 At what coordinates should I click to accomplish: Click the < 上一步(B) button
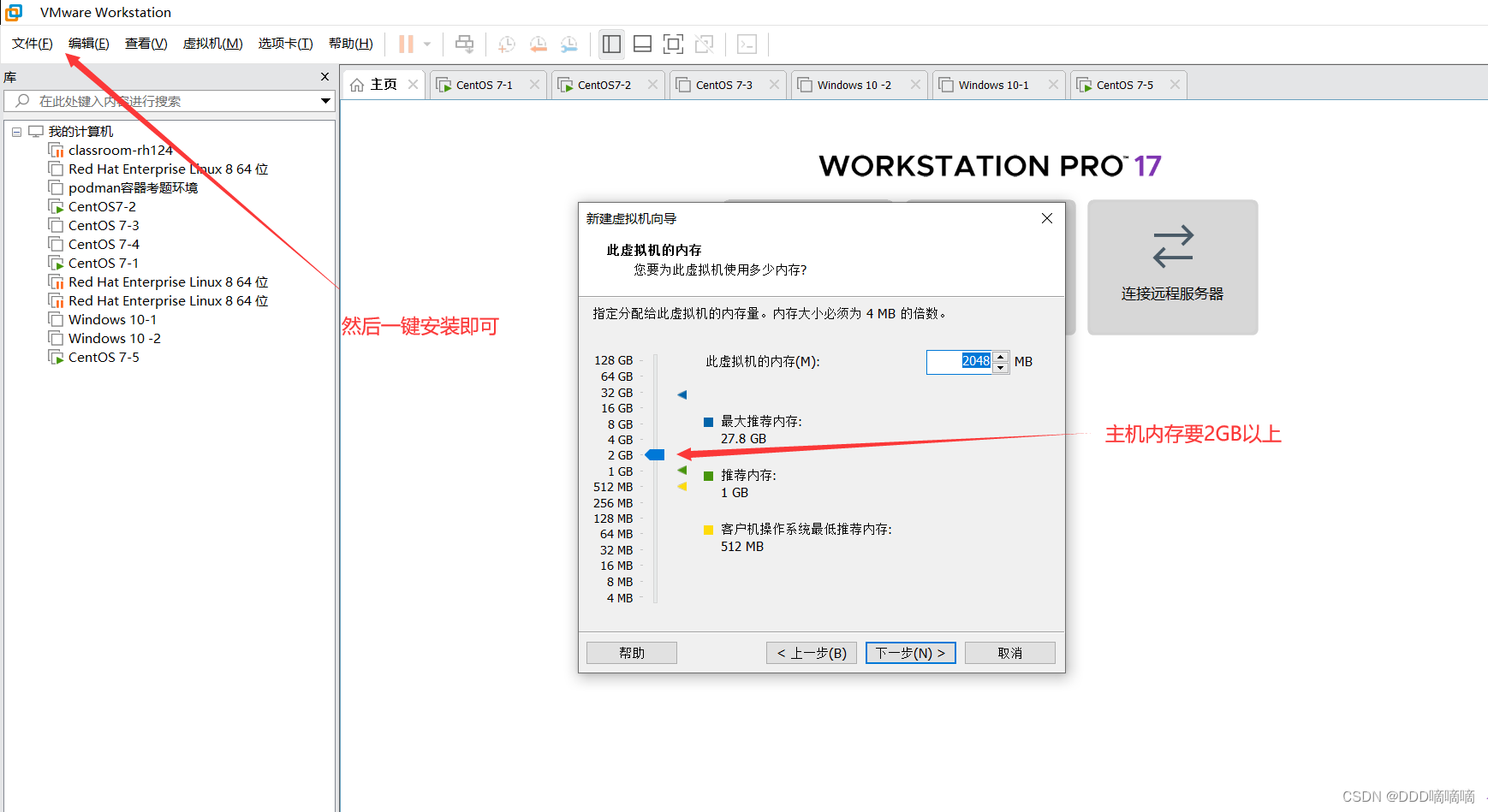[x=812, y=653]
